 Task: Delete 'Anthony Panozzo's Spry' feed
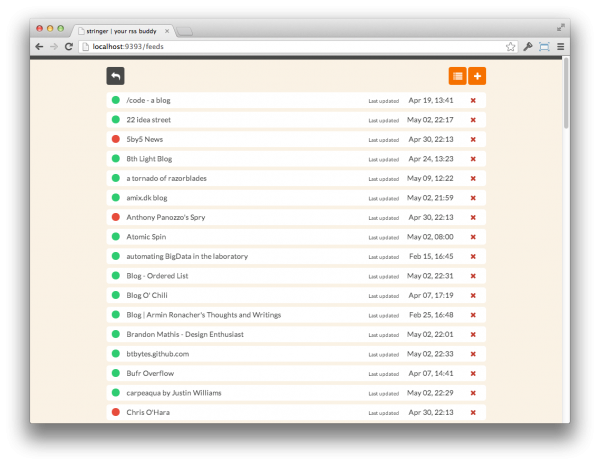click(x=473, y=217)
